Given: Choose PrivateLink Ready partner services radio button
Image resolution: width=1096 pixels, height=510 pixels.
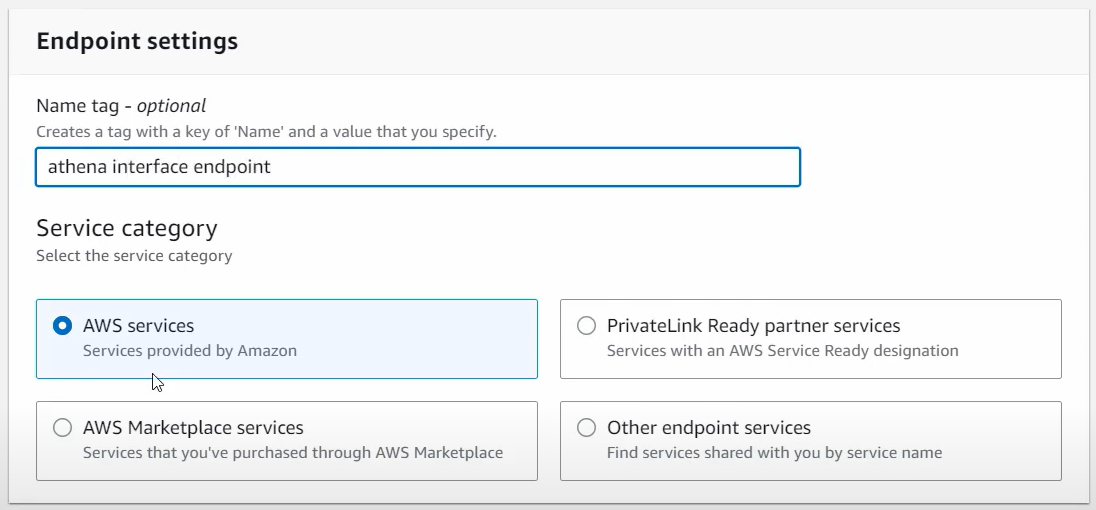Looking at the screenshot, I should [x=587, y=326].
